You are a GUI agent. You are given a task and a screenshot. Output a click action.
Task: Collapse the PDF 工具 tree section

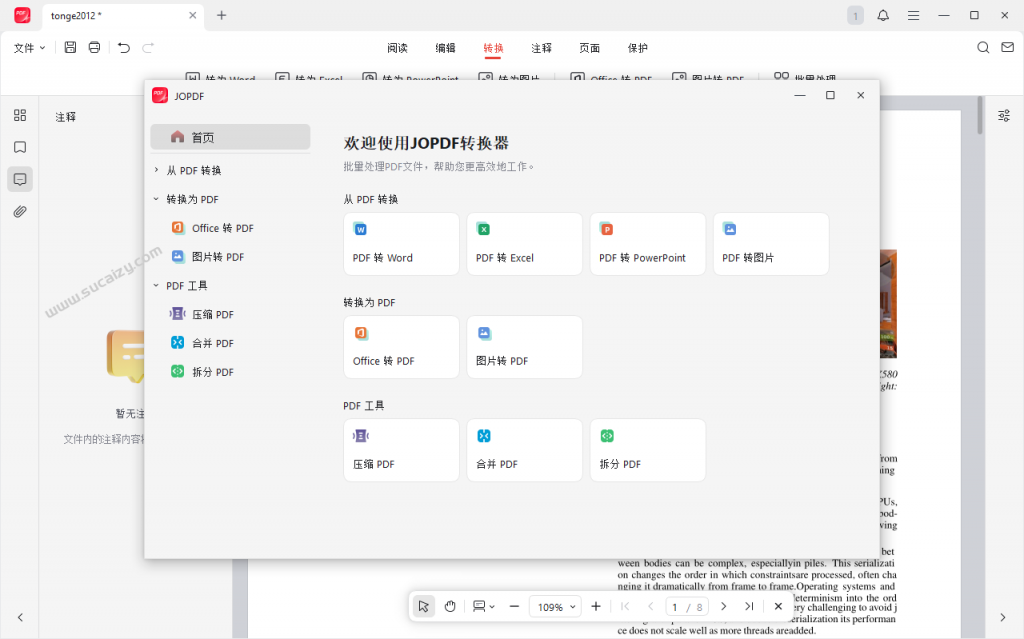[x=157, y=285]
